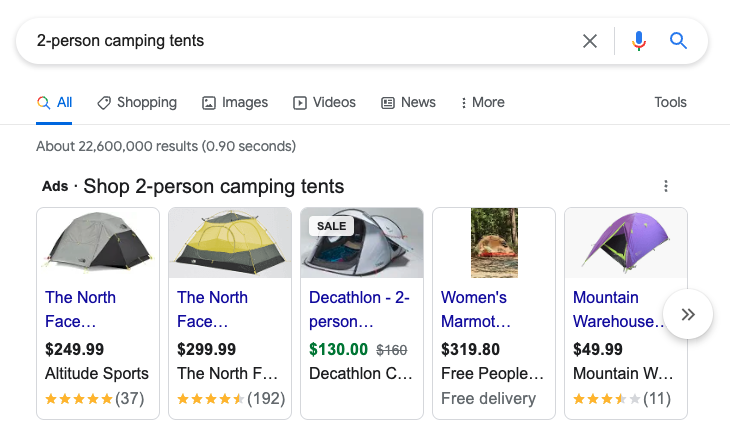
Task: Open the $299.99 North Face tent link
Action: 212,309
